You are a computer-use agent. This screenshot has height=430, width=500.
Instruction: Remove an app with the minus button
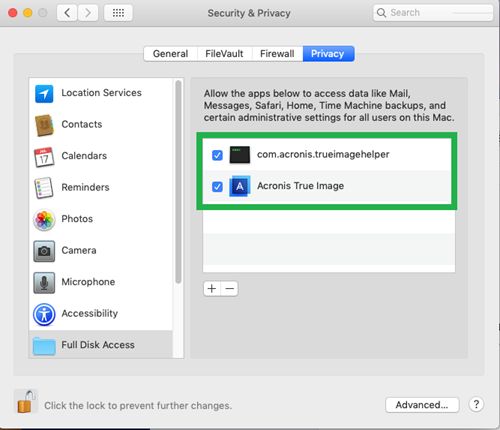230,288
